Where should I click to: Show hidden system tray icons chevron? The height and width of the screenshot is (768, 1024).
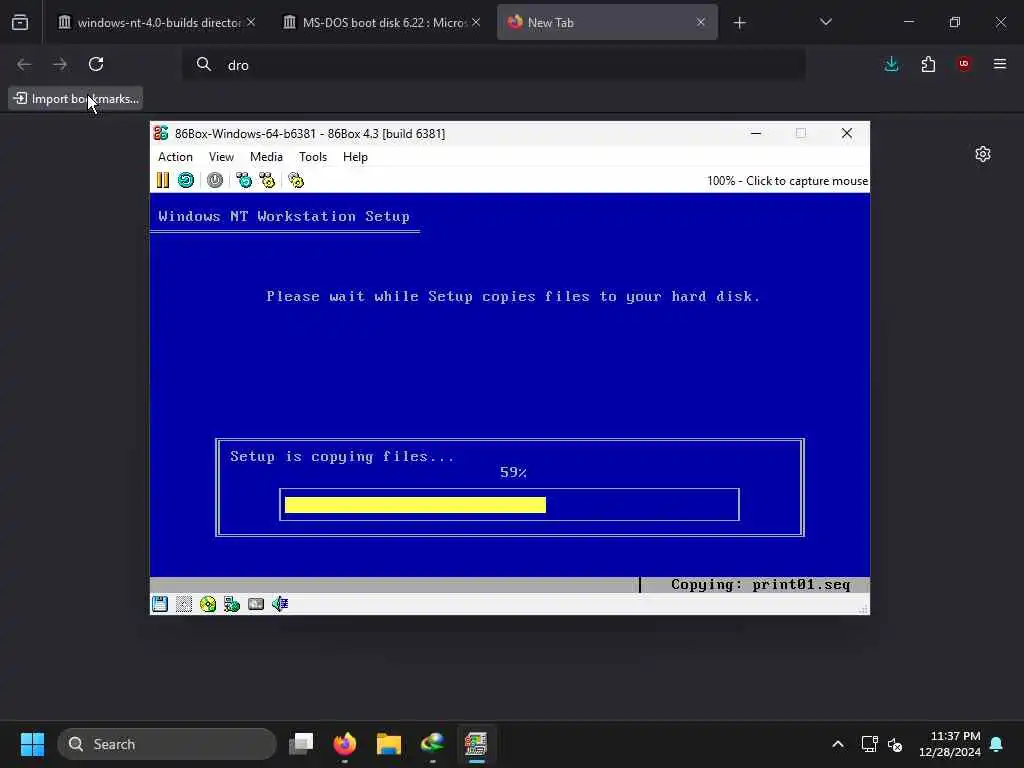click(838, 744)
